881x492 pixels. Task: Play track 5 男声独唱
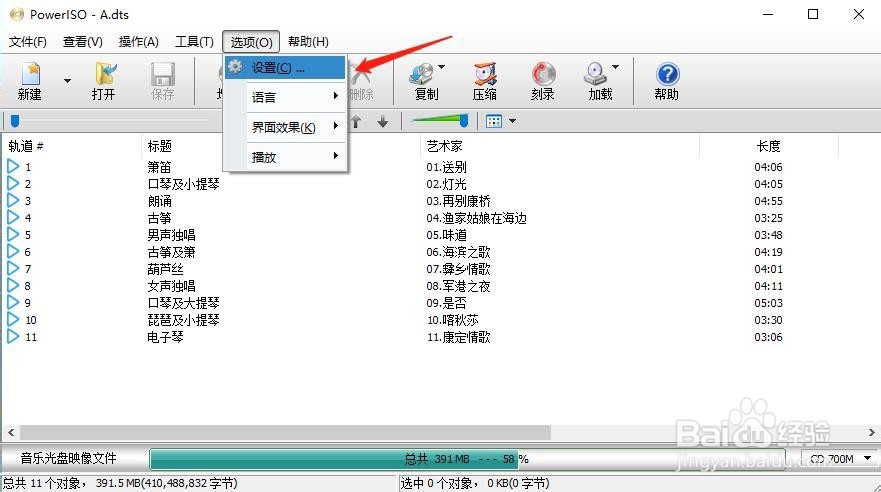click(13, 234)
